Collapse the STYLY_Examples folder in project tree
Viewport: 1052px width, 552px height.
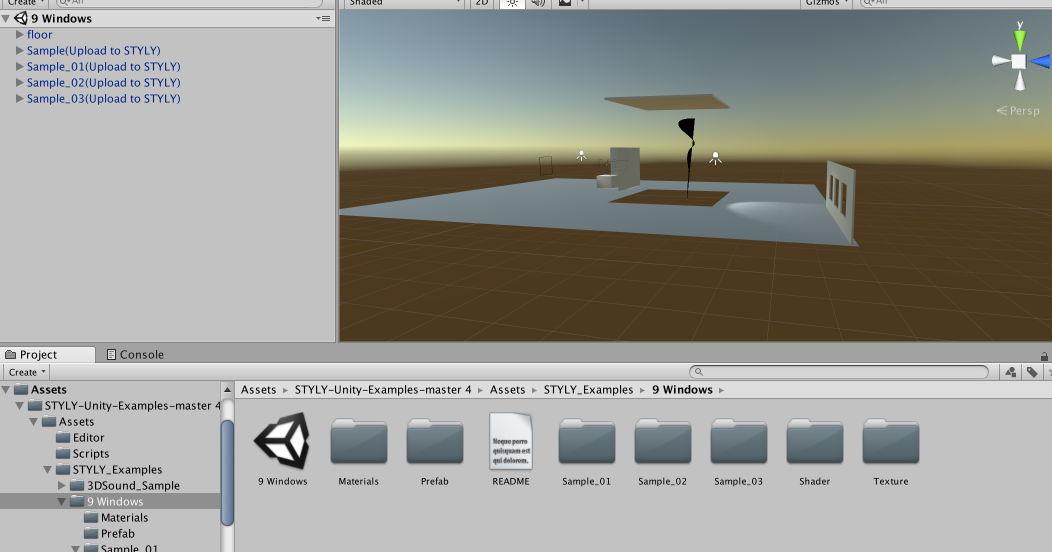click(48, 470)
